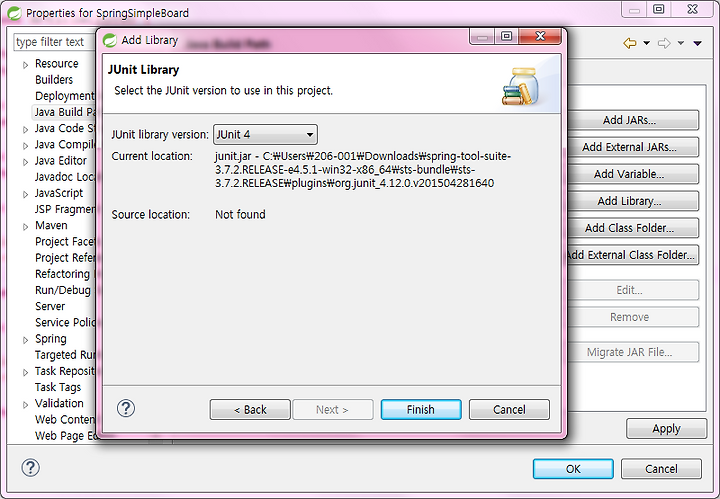Click the help icon in Properties window

30,468
